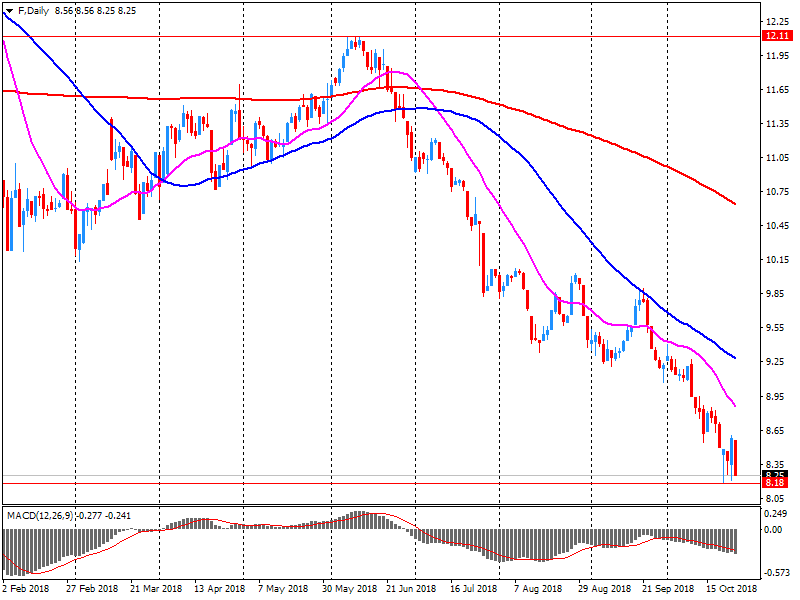Click the MACD(12,26,9) indicator label
Screen dimensions: 800x600
coord(40,516)
